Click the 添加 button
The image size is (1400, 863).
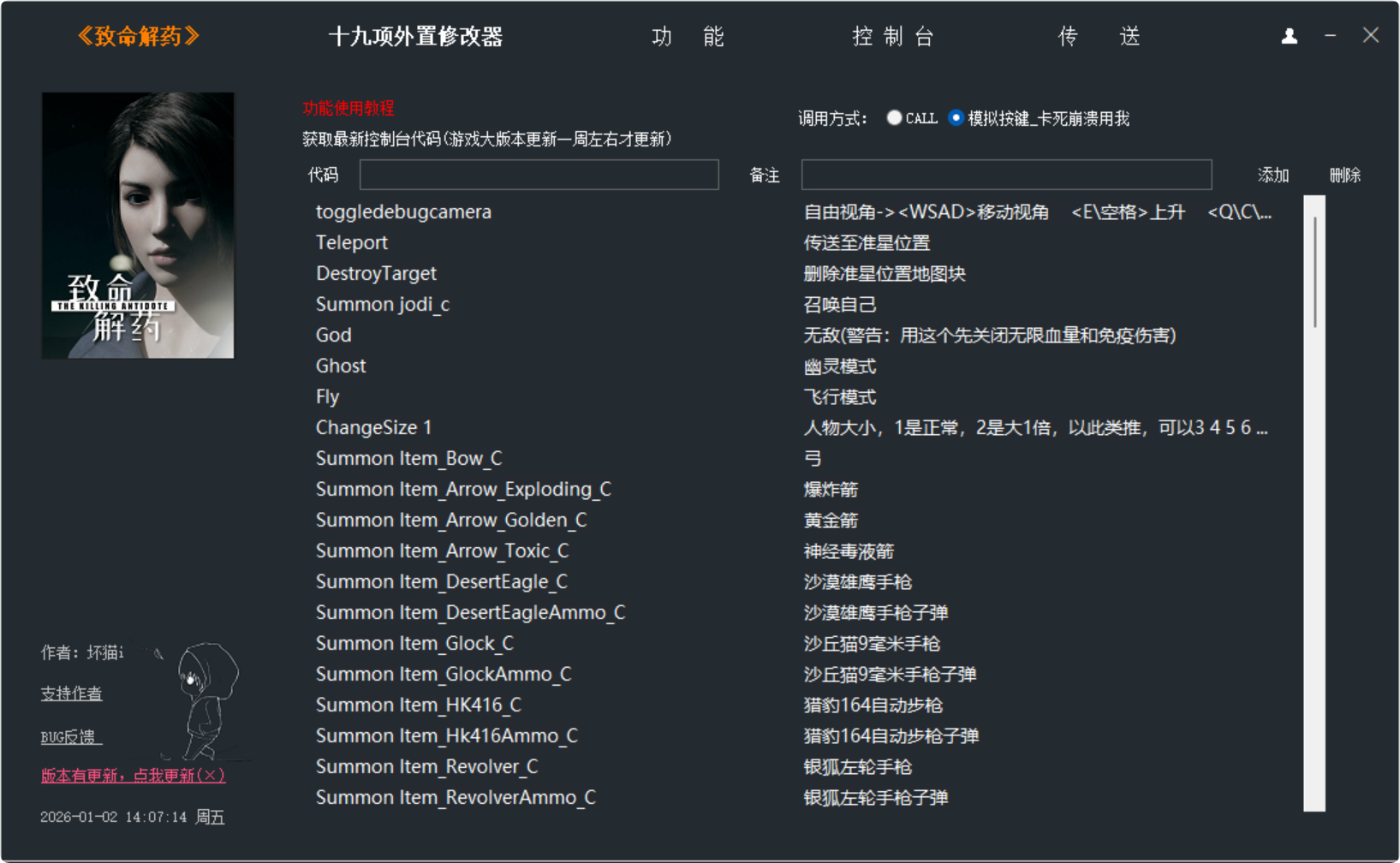click(1272, 176)
